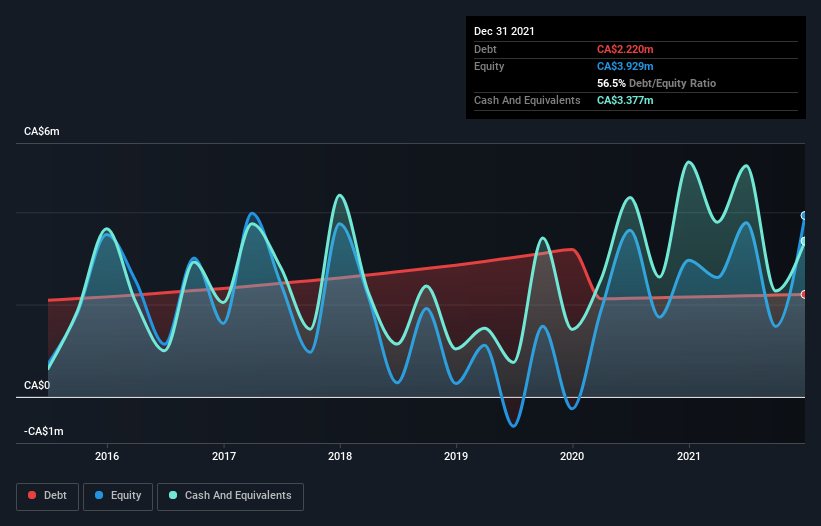Viewport: 821px width, 526px height.
Task: Click the teal Cash legend dot
Action: click(173, 495)
